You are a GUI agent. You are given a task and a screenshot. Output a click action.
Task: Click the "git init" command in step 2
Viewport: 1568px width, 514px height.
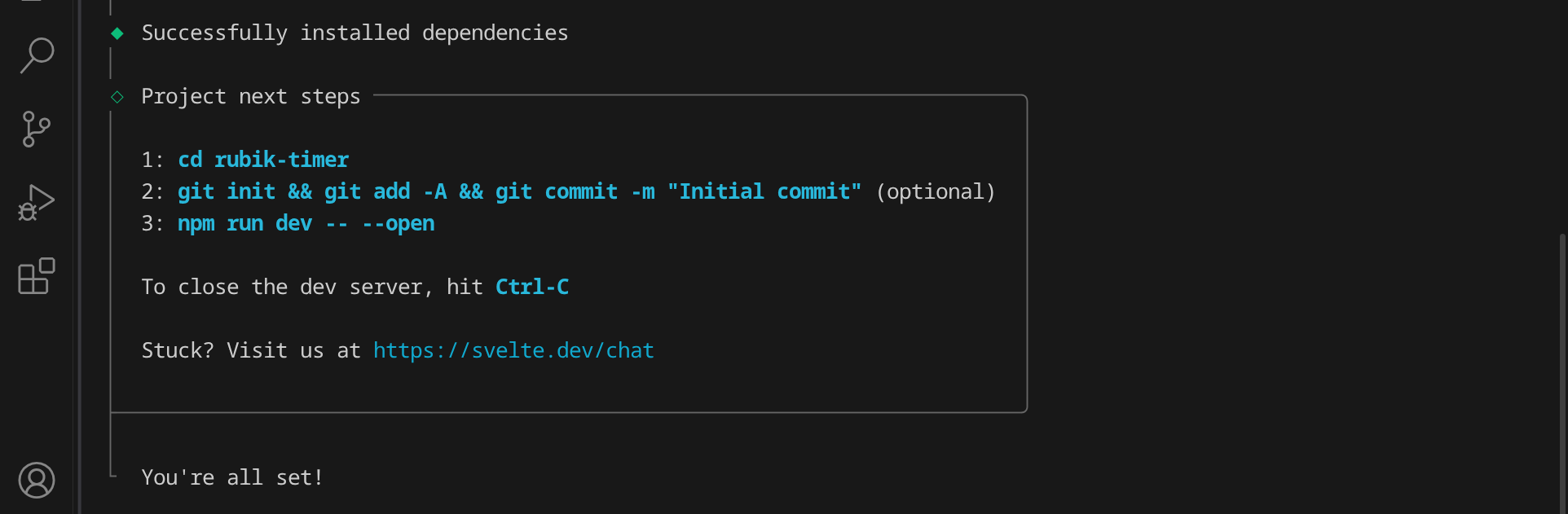click(x=227, y=191)
